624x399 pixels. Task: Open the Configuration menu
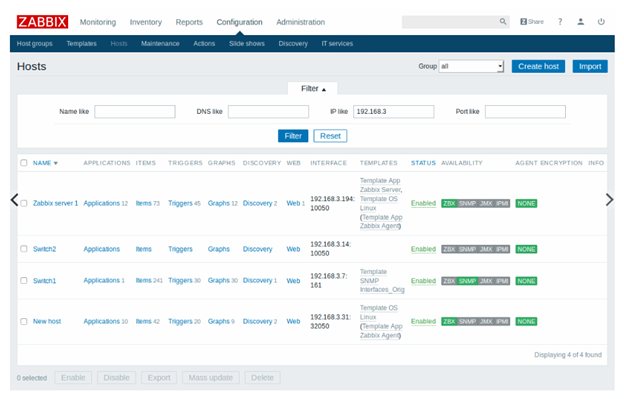[240, 22]
